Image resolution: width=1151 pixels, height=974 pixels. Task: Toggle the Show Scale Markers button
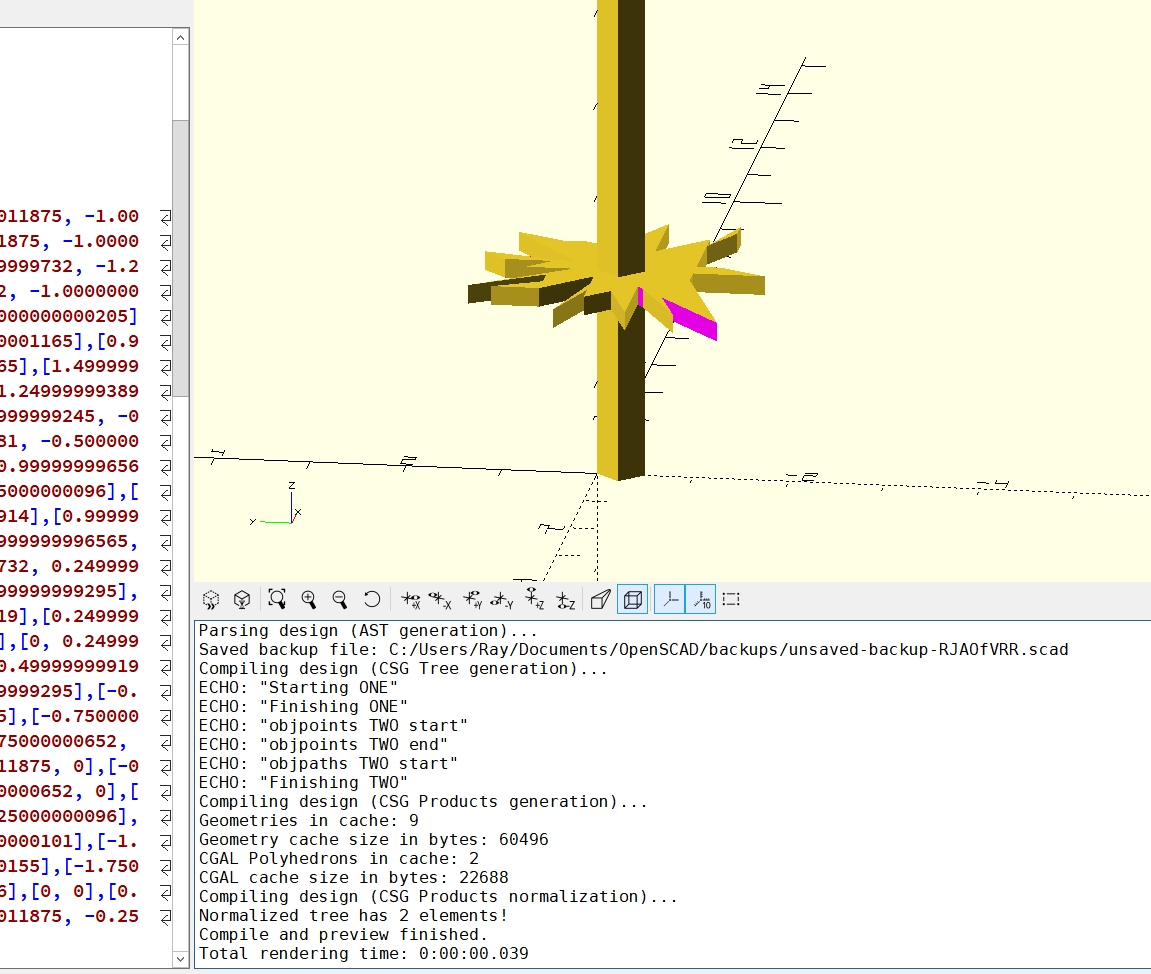tap(701, 600)
